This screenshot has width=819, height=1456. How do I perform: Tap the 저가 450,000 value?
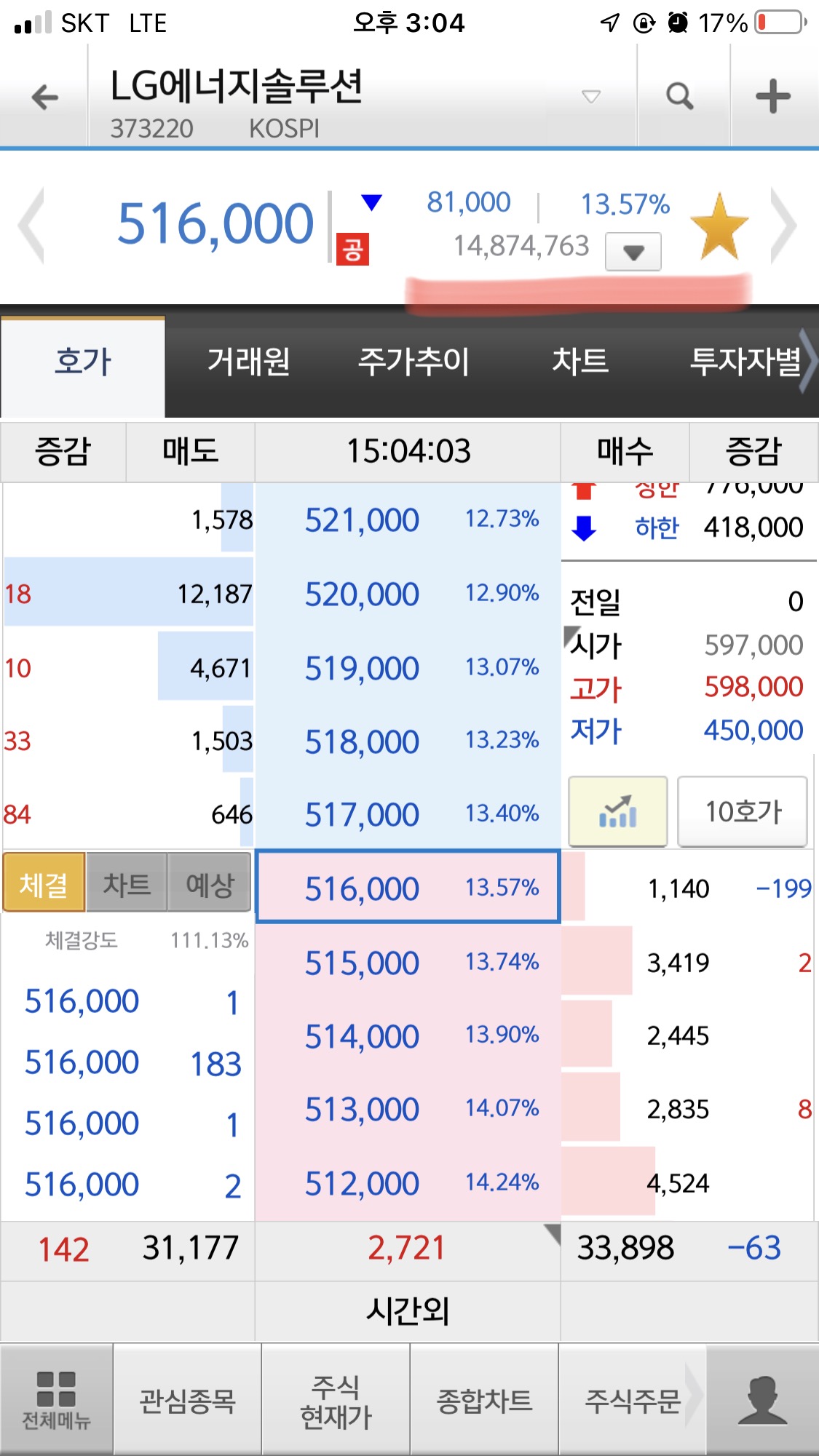[x=753, y=730]
